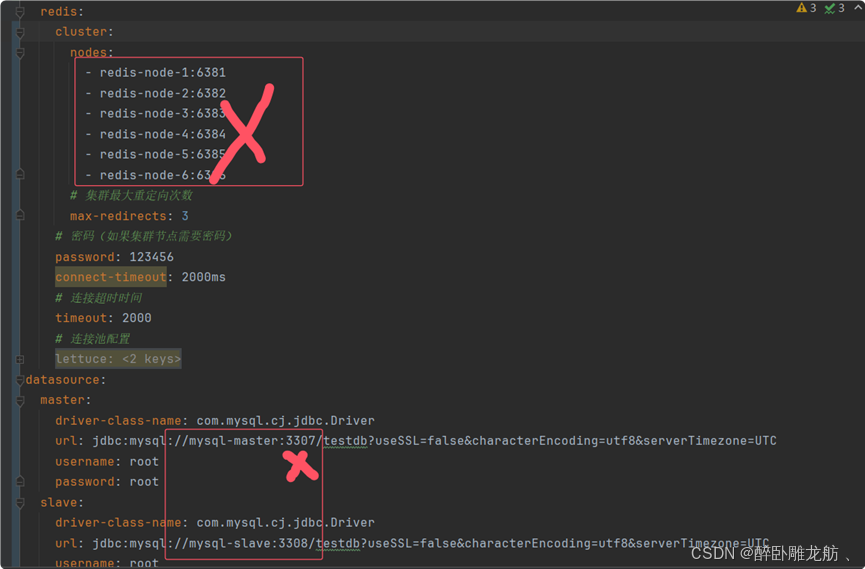Collapse the cluster block fold marker
This screenshot has width=865, height=569.
[x=20, y=33]
